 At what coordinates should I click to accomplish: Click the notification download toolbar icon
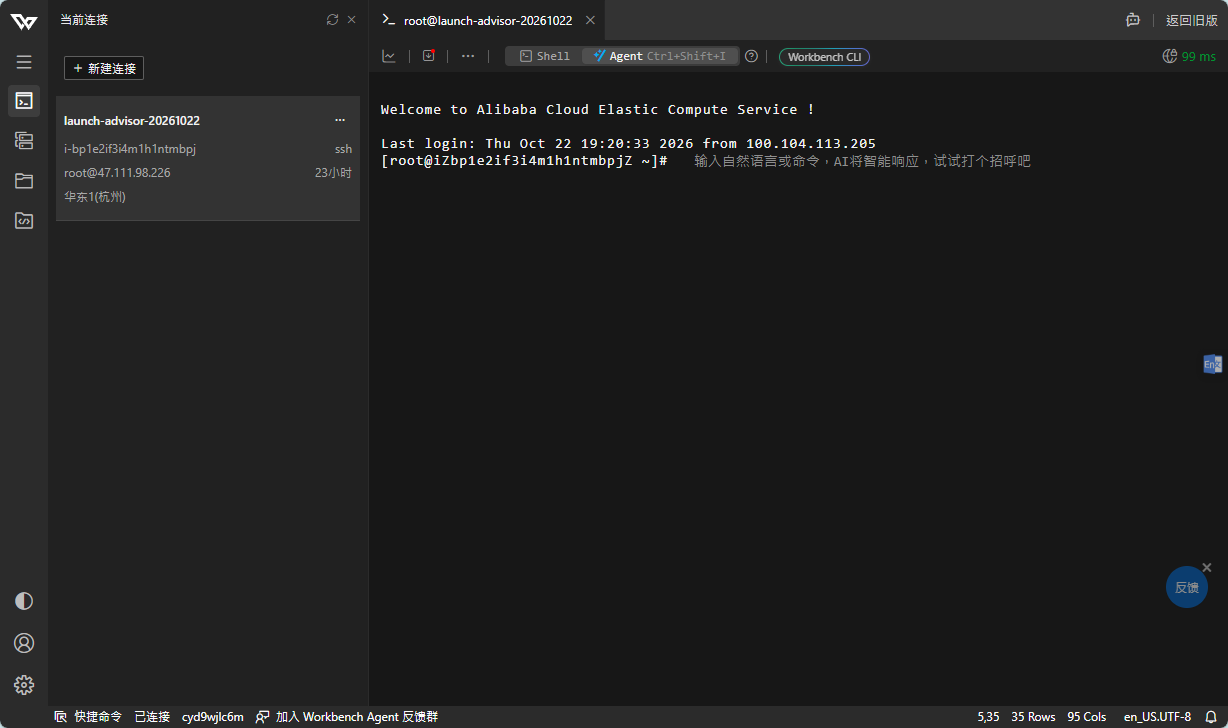(429, 56)
